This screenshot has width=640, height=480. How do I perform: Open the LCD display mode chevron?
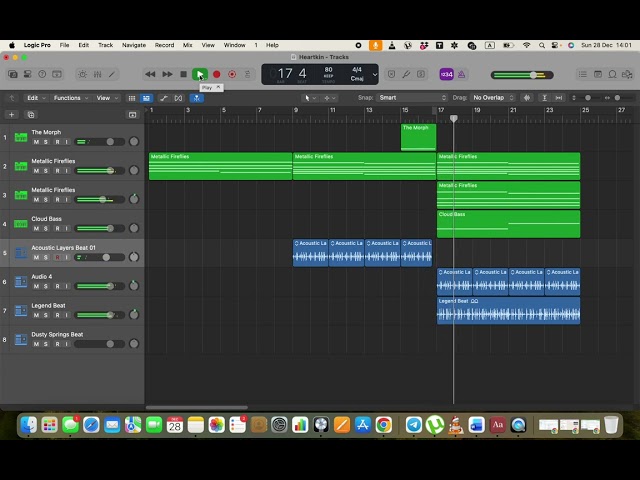(375, 75)
